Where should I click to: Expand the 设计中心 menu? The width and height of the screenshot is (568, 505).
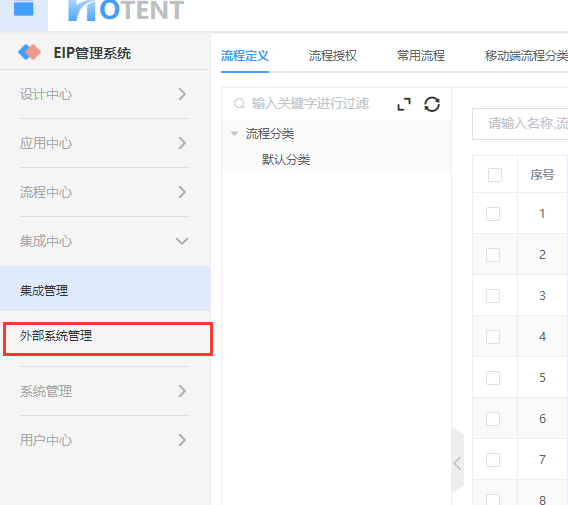click(105, 94)
